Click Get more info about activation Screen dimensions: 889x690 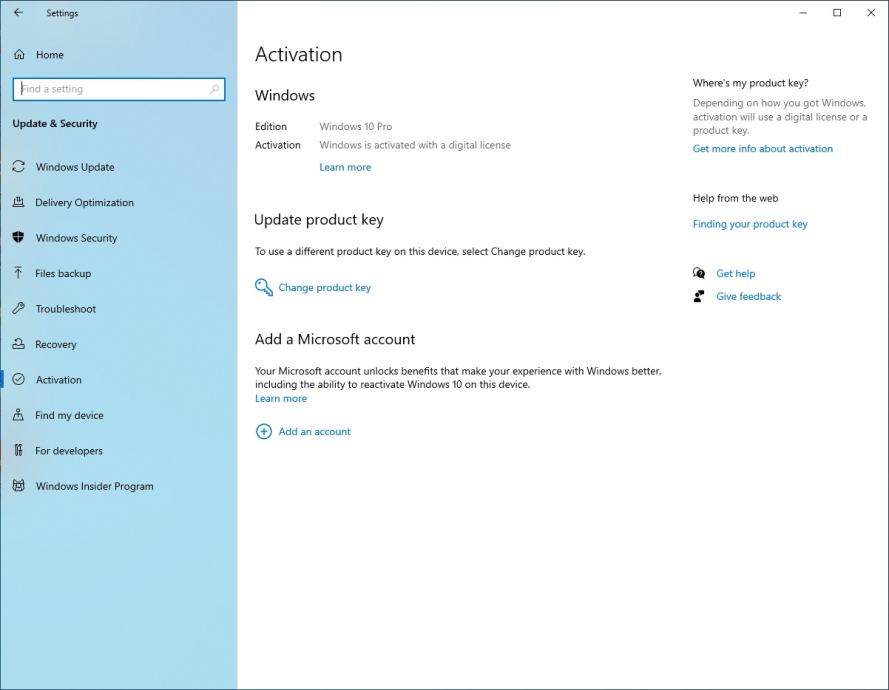click(x=762, y=149)
